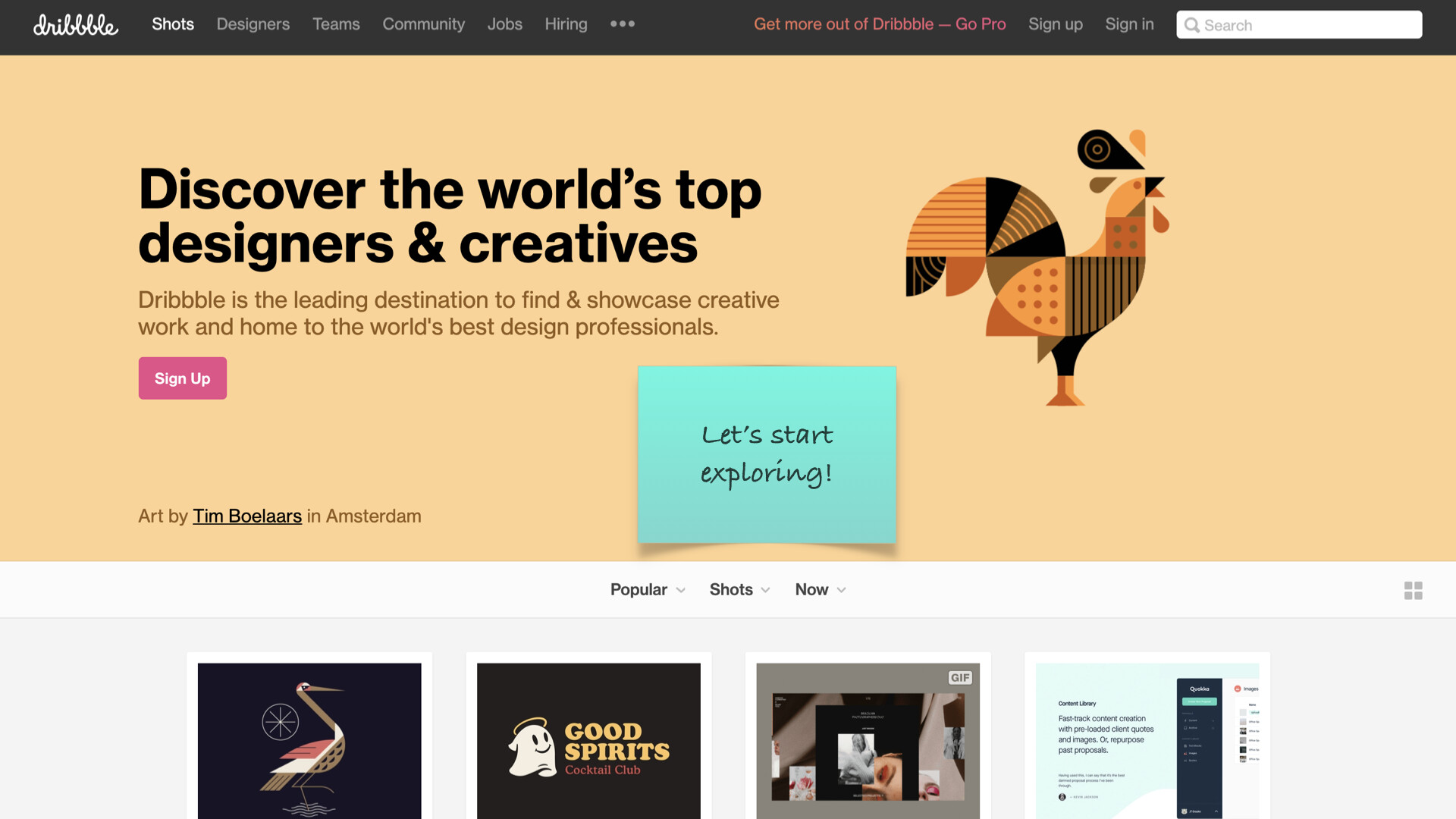
Task: Click Sign in in header
Action: (1129, 24)
